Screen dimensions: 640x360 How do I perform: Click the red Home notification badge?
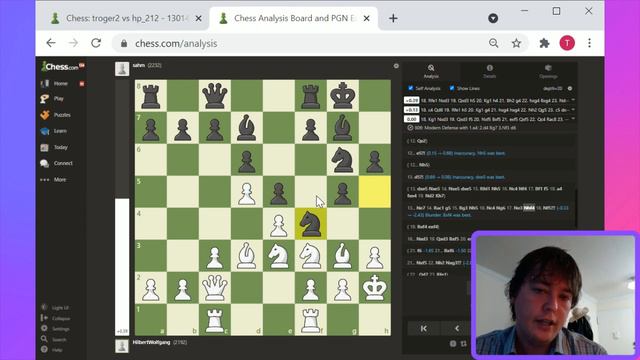82,84
